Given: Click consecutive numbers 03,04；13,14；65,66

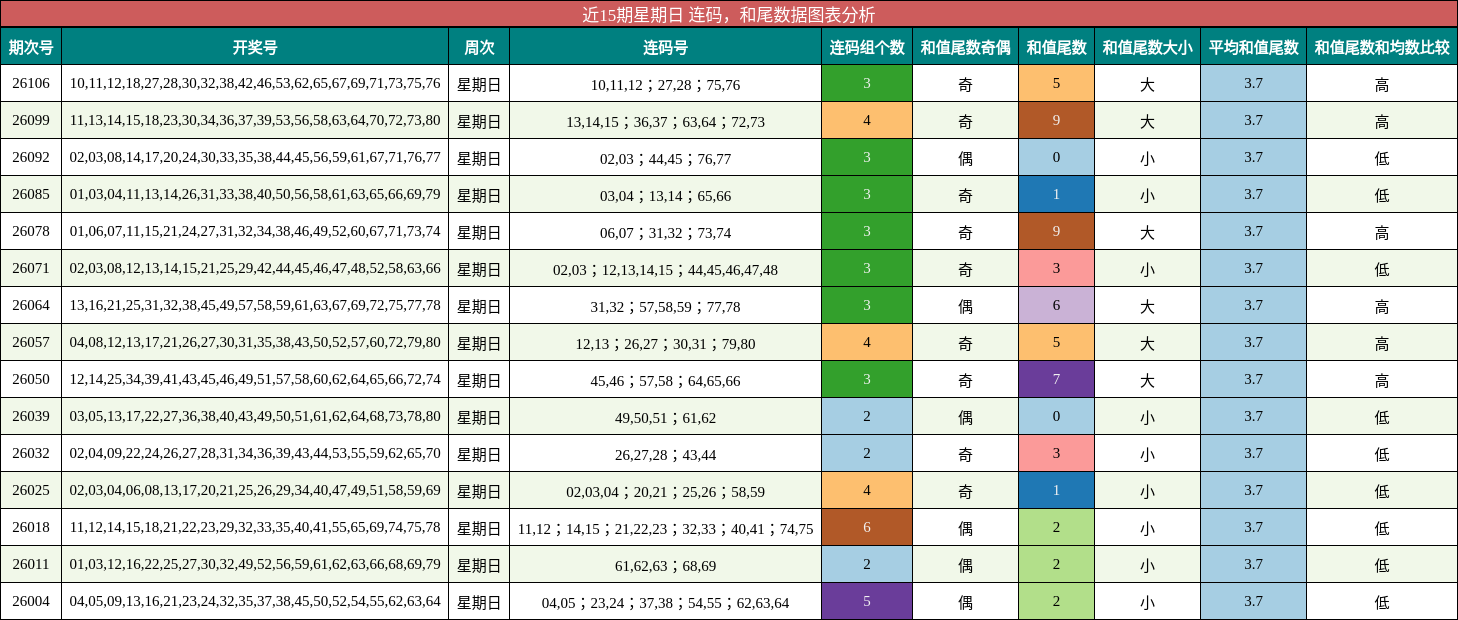Looking at the screenshot, I should [665, 194].
